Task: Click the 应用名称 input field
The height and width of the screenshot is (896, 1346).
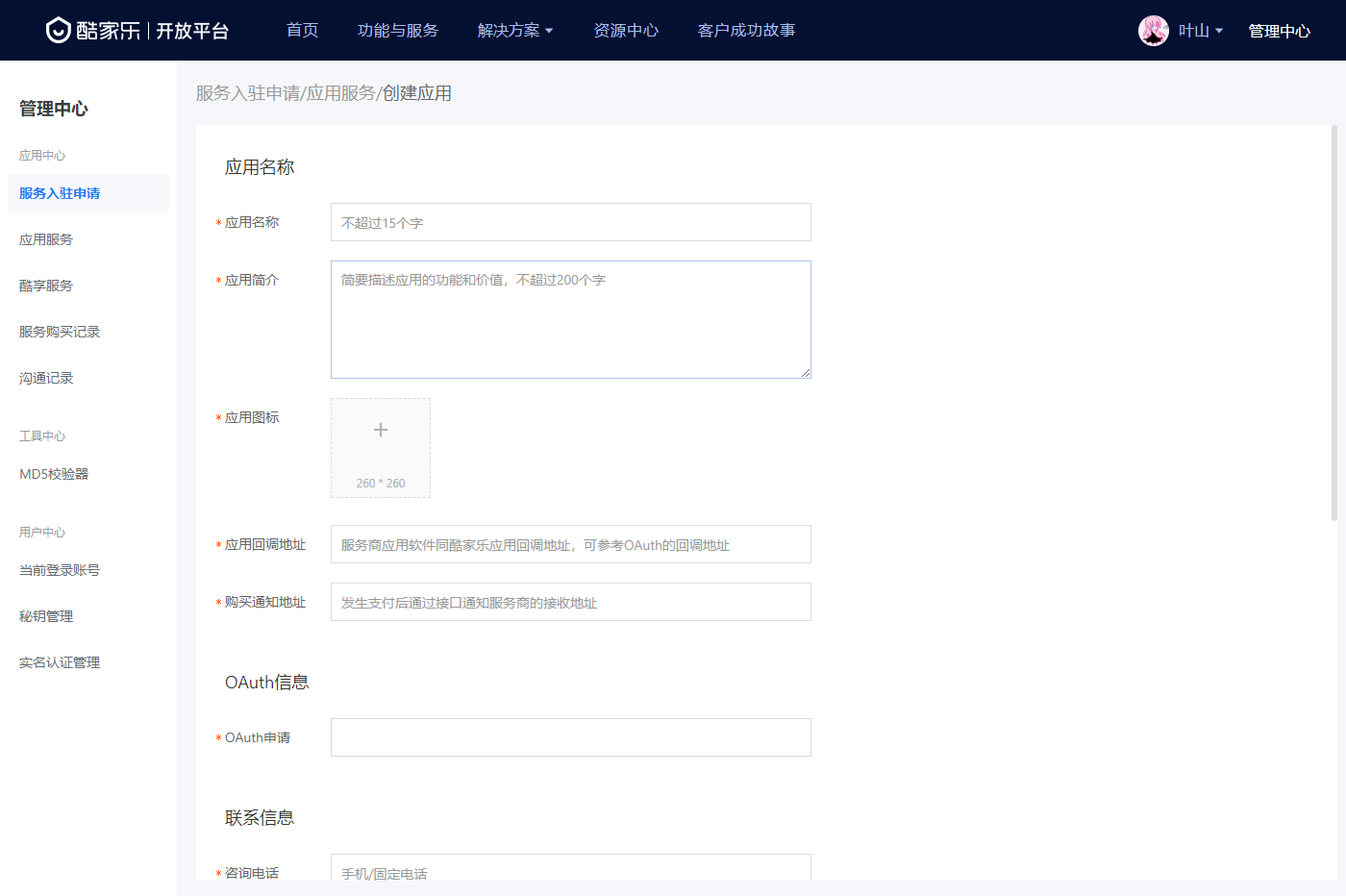Action: click(x=570, y=222)
